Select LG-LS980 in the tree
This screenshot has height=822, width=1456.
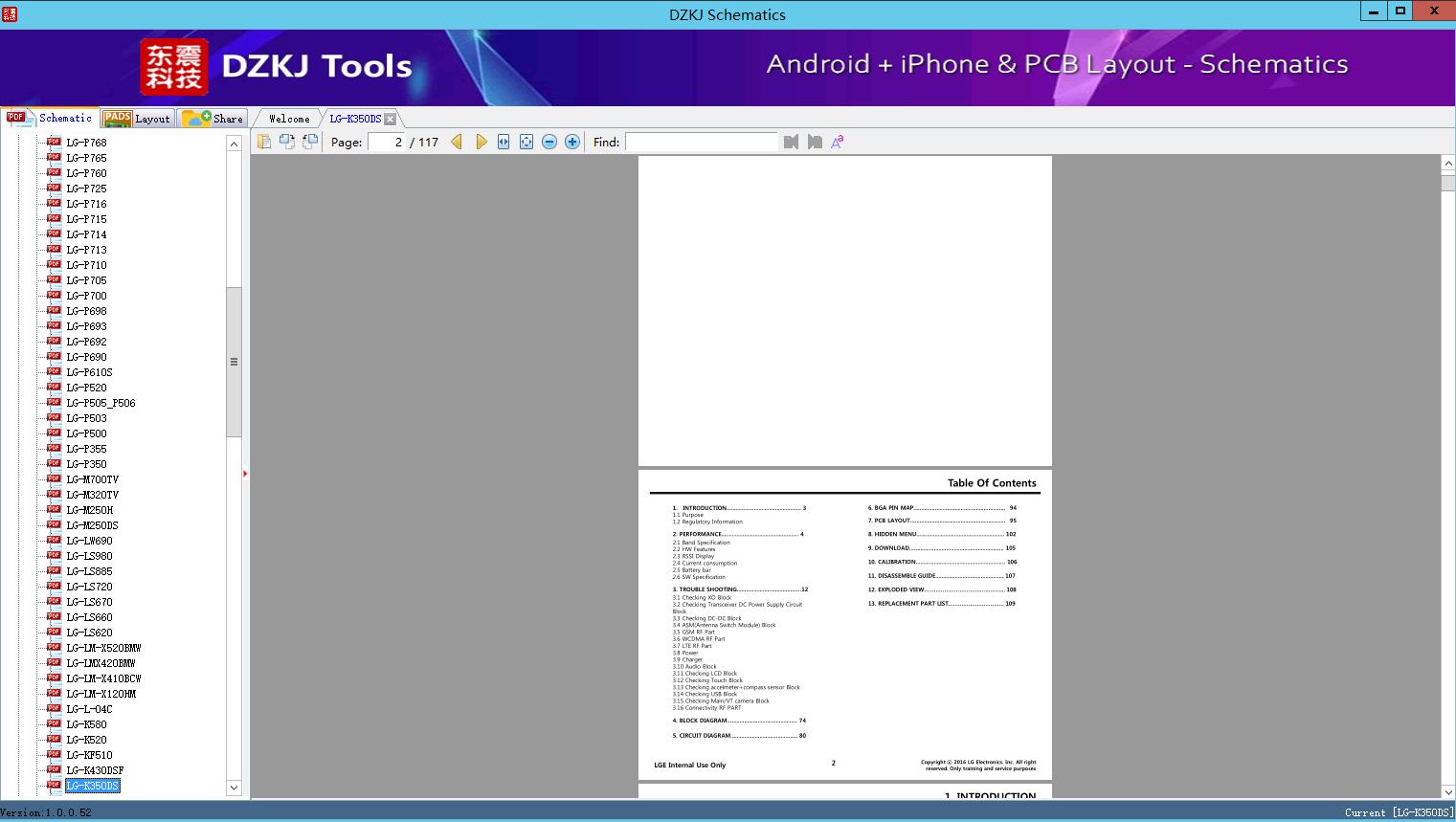[x=90, y=556]
